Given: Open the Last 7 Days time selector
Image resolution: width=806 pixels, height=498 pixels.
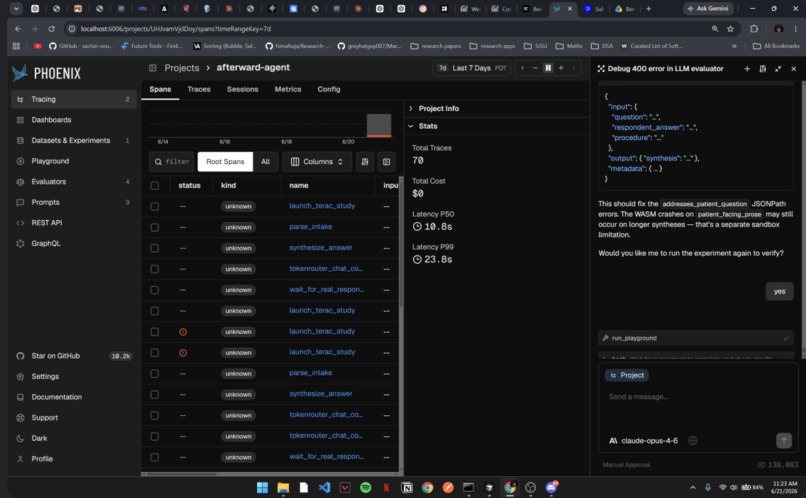Looking at the screenshot, I should click(472, 68).
